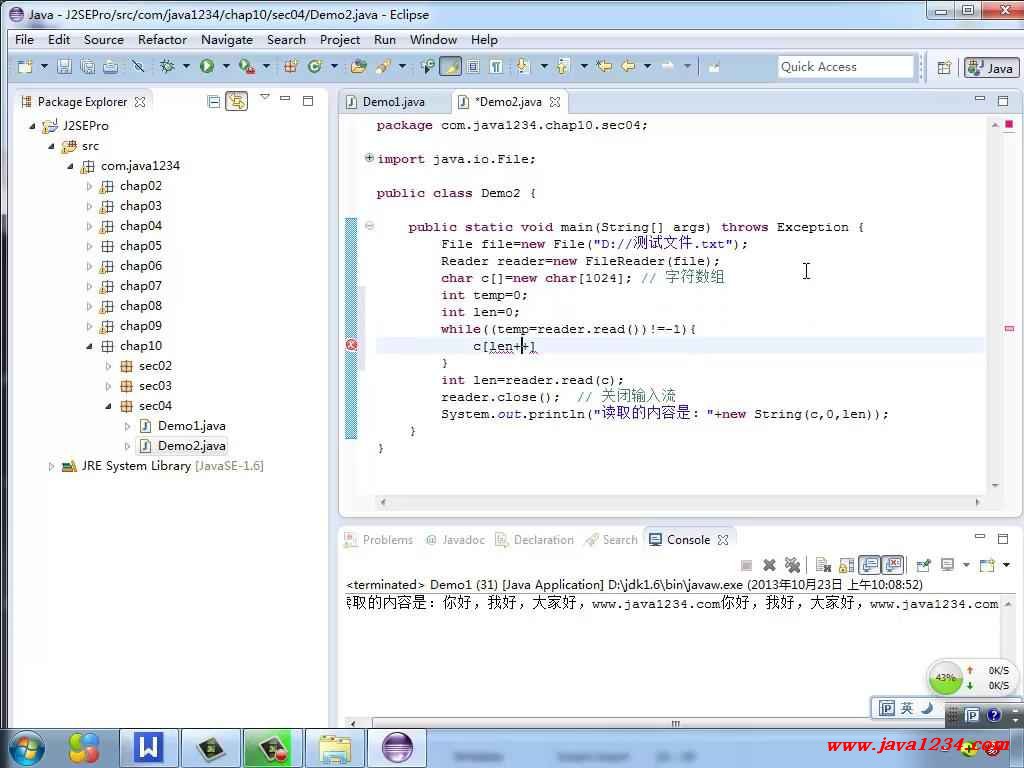Toggle Show Console on Standard Error

(x=892, y=565)
